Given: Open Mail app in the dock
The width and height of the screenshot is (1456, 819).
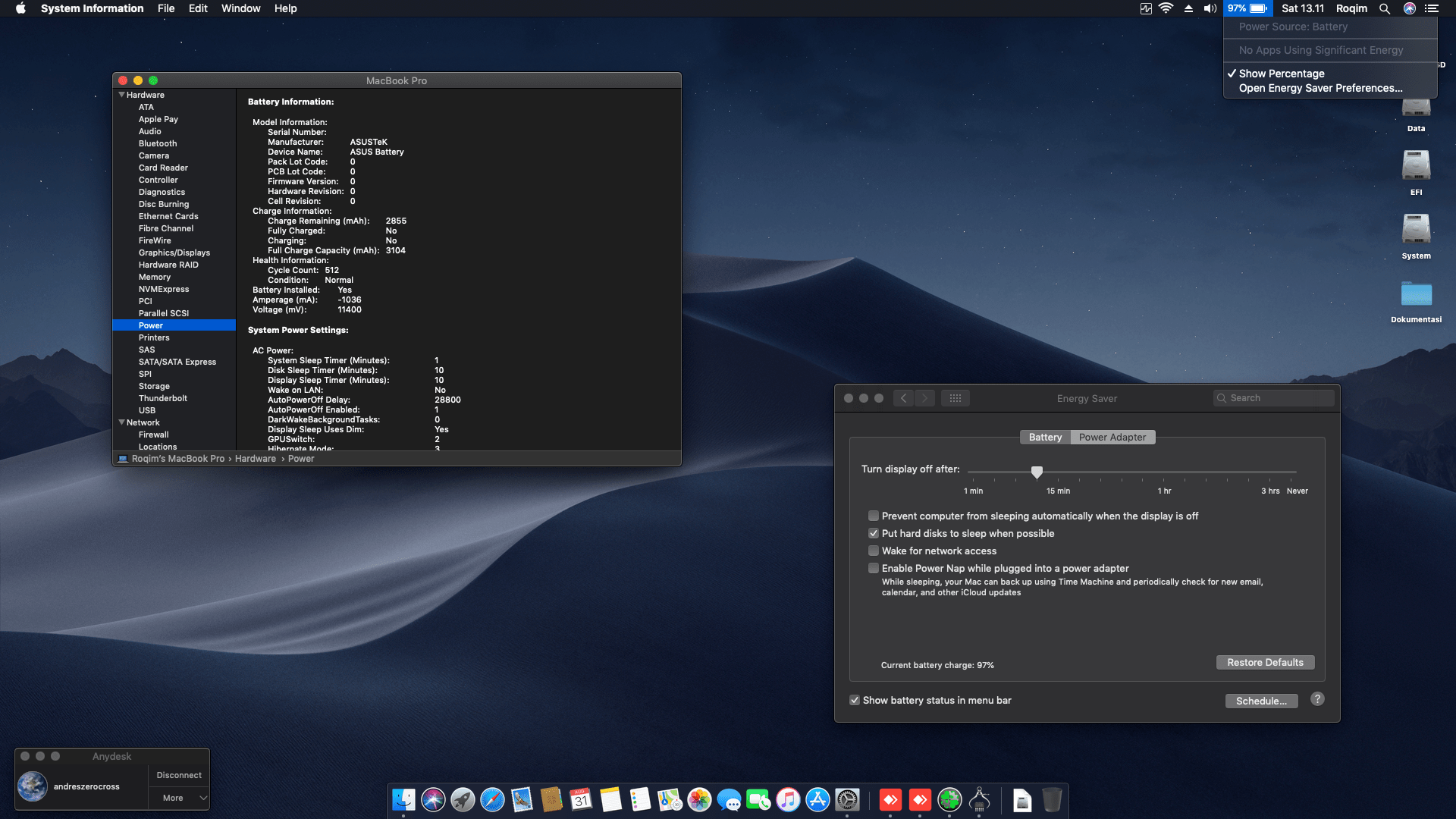Looking at the screenshot, I should point(522,799).
